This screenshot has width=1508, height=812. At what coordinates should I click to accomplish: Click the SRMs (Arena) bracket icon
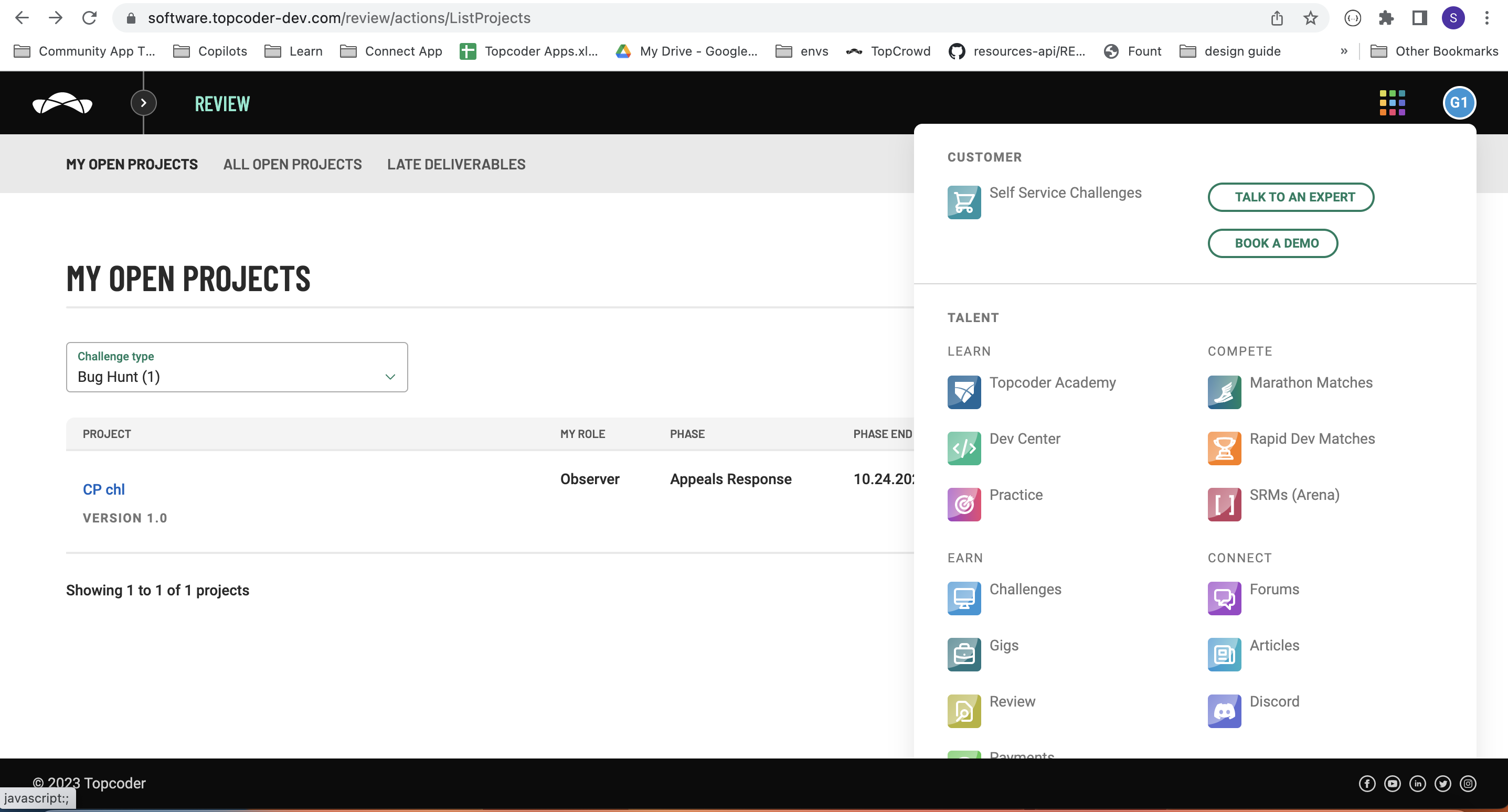(1224, 505)
